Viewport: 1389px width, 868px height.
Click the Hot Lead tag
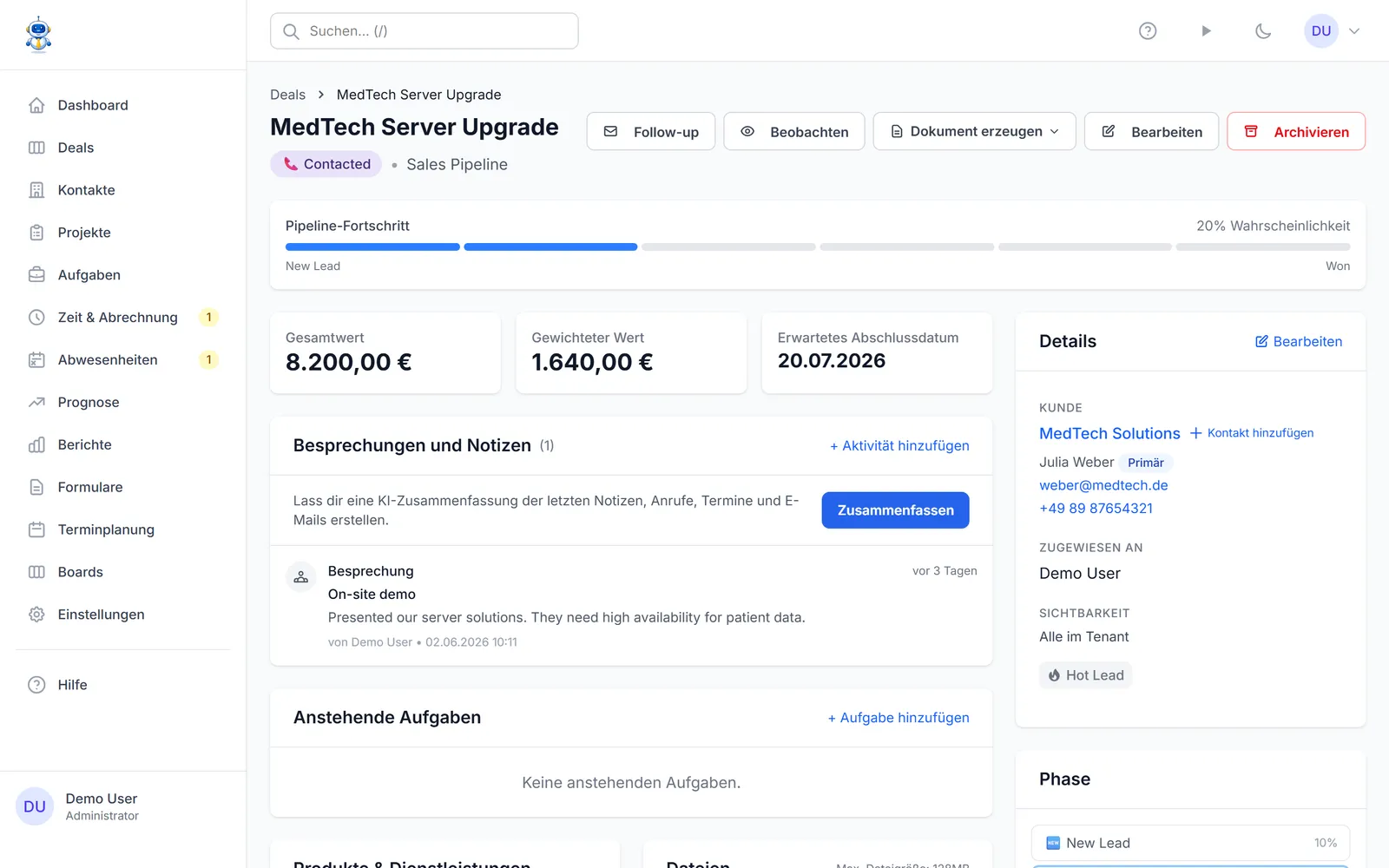tap(1086, 675)
